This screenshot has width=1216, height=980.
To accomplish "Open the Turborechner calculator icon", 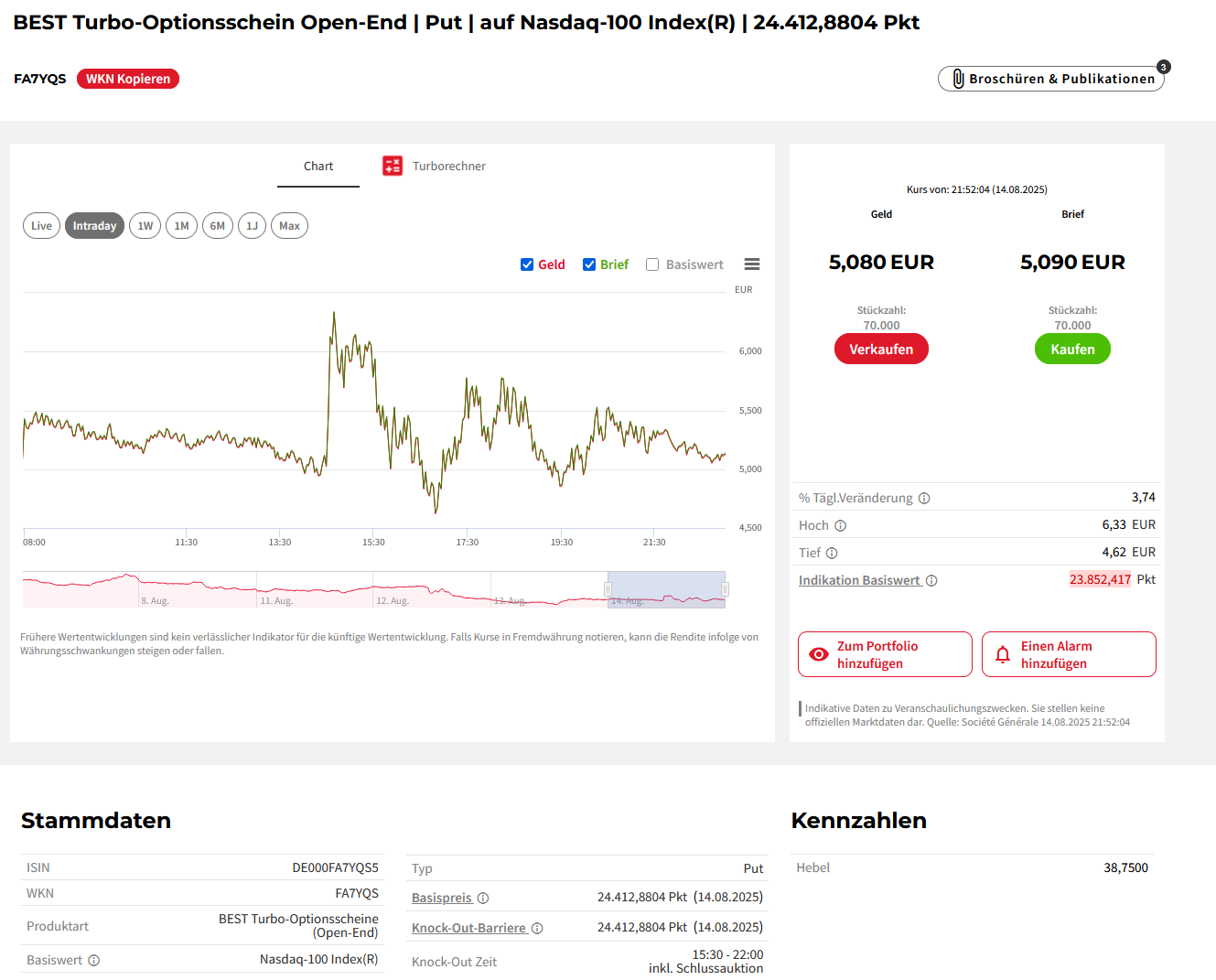I will coord(393,166).
